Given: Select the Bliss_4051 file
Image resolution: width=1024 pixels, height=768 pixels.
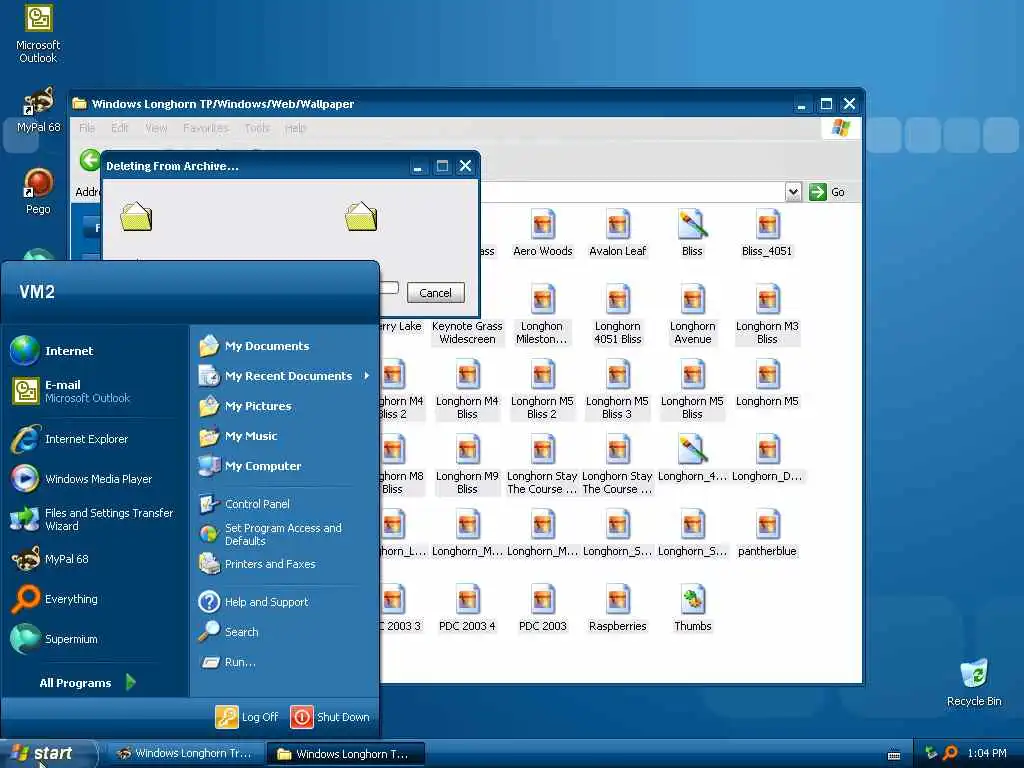Looking at the screenshot, I should 767,233.
